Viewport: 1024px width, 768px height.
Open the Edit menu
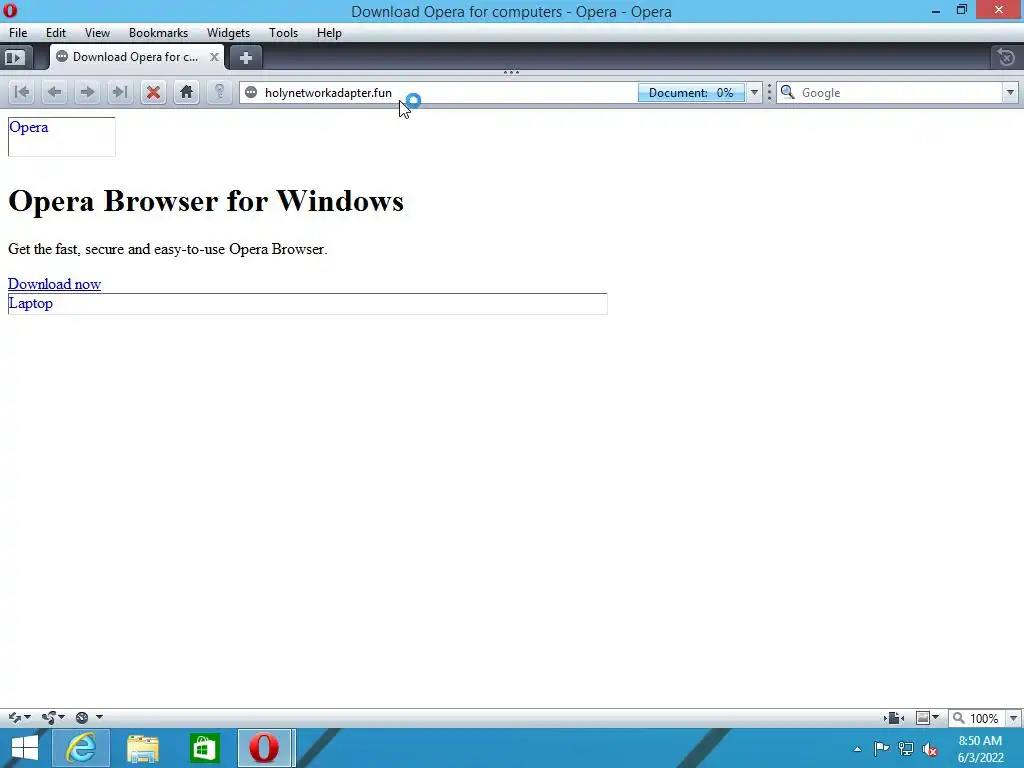click(56, 33)
